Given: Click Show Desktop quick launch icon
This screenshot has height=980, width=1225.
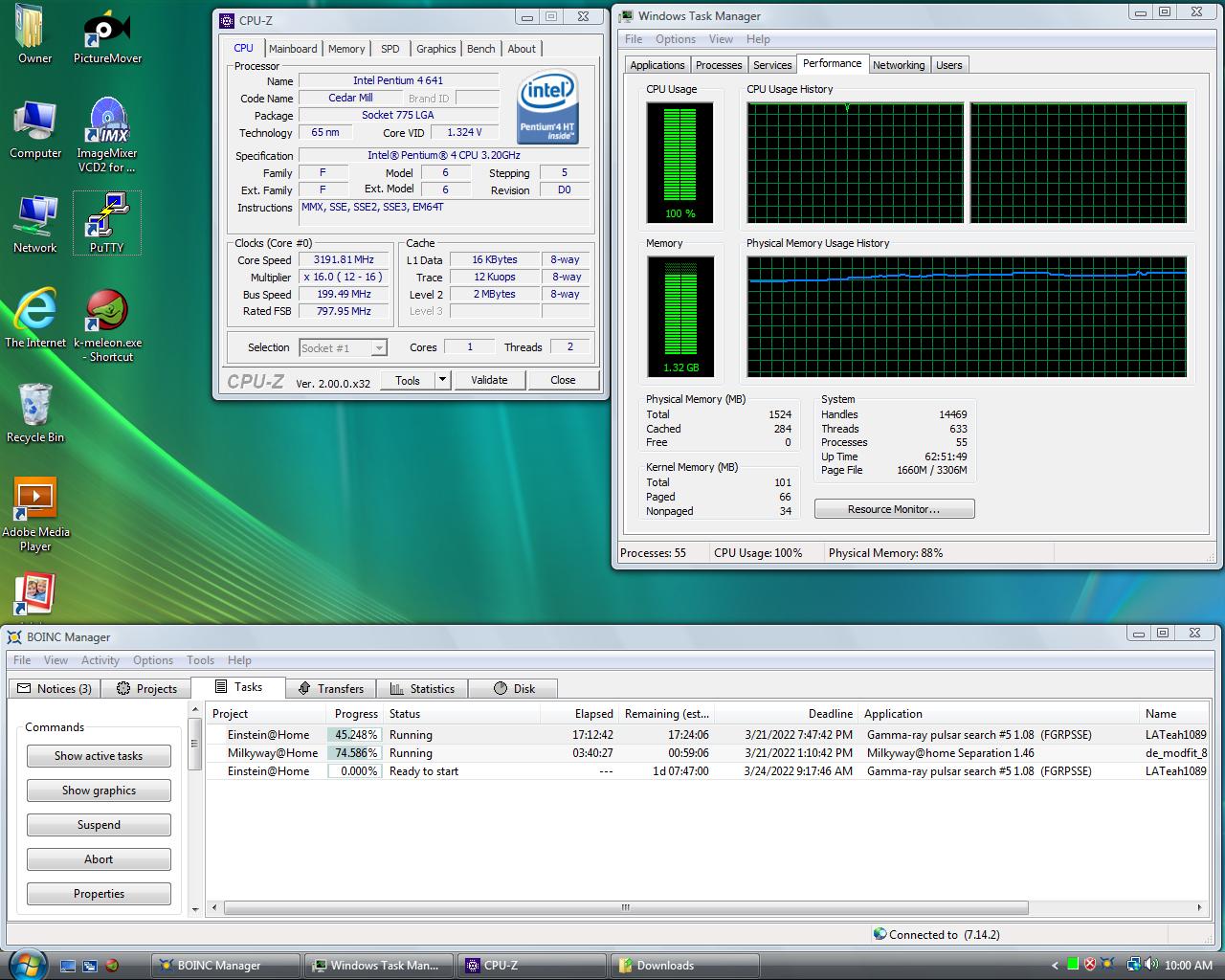Looking at the screenshot, I should (68, 966).
